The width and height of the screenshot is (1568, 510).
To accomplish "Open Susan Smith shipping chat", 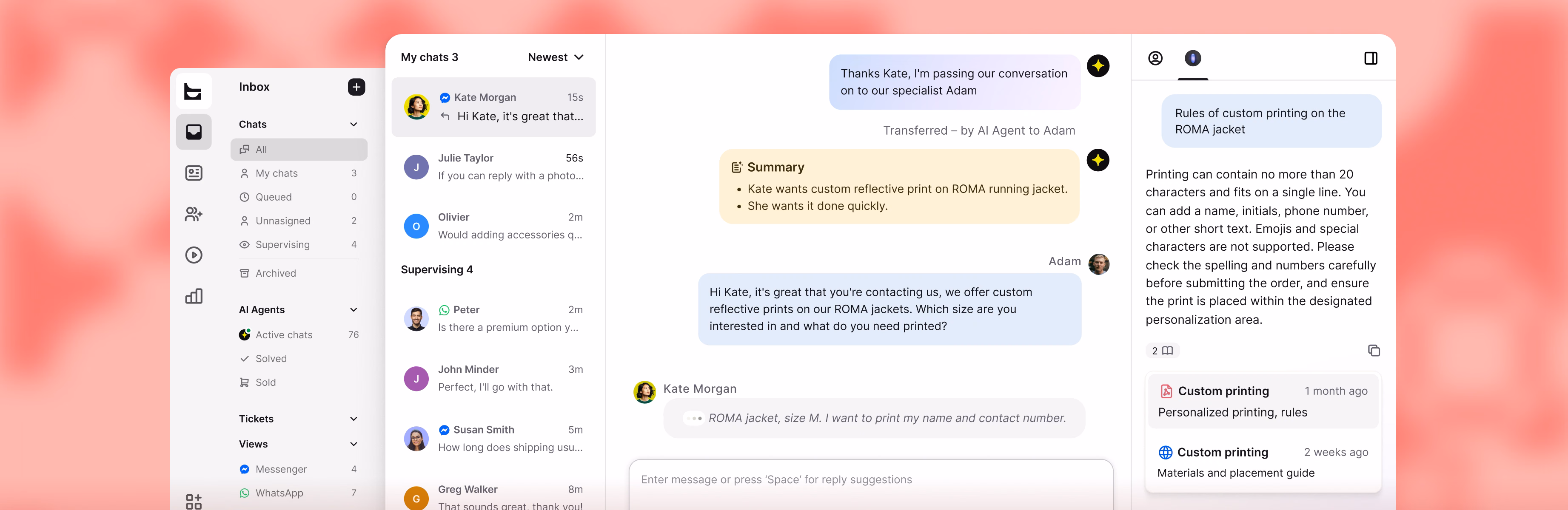I will tap(493, 438).
